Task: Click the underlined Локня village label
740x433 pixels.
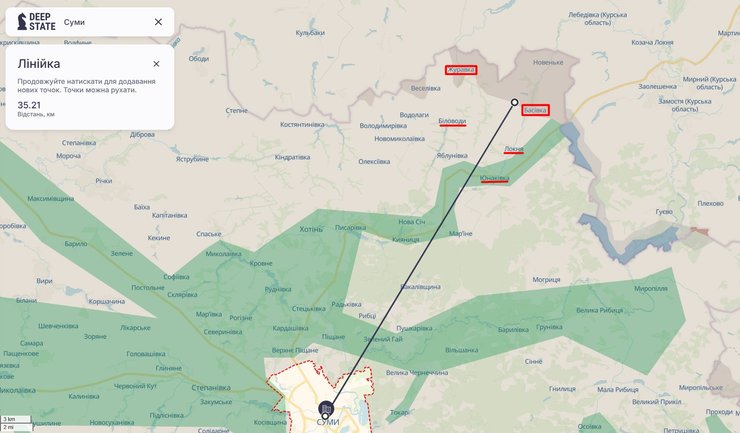Action: coord(513,149)
